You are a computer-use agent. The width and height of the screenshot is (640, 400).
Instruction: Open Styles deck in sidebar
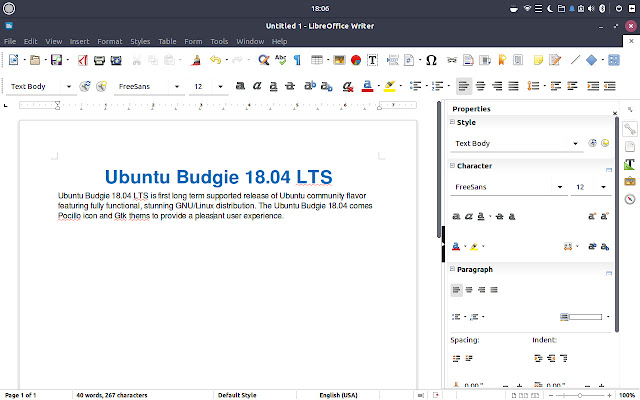[629, 164]
